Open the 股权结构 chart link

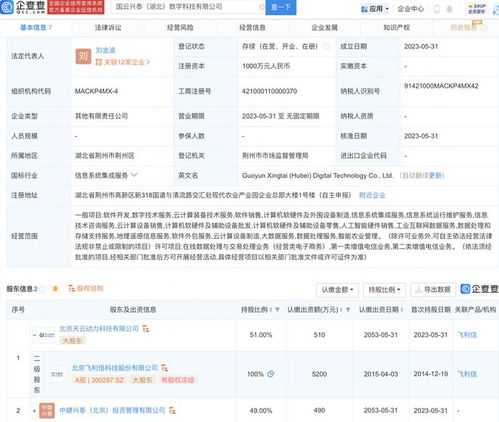pyautogui.click(x=86, y=288)
